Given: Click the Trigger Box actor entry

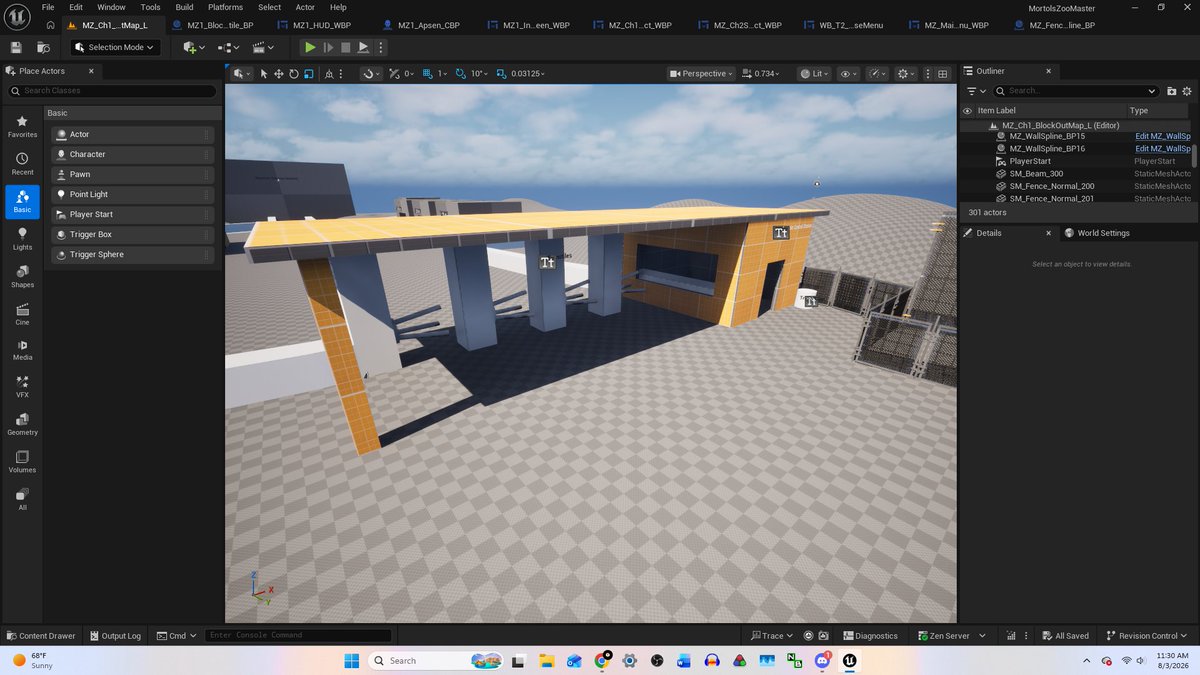Looking at the screenshot, I should pos(133,234).
